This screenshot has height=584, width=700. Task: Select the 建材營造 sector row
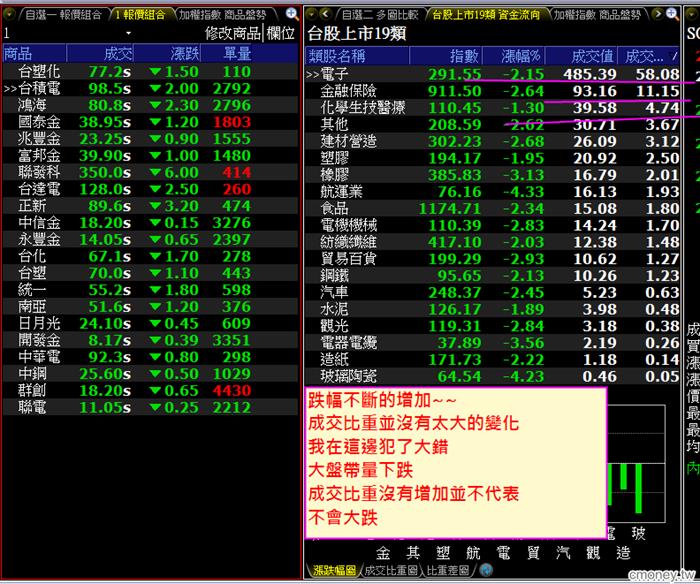coord(493,141)
